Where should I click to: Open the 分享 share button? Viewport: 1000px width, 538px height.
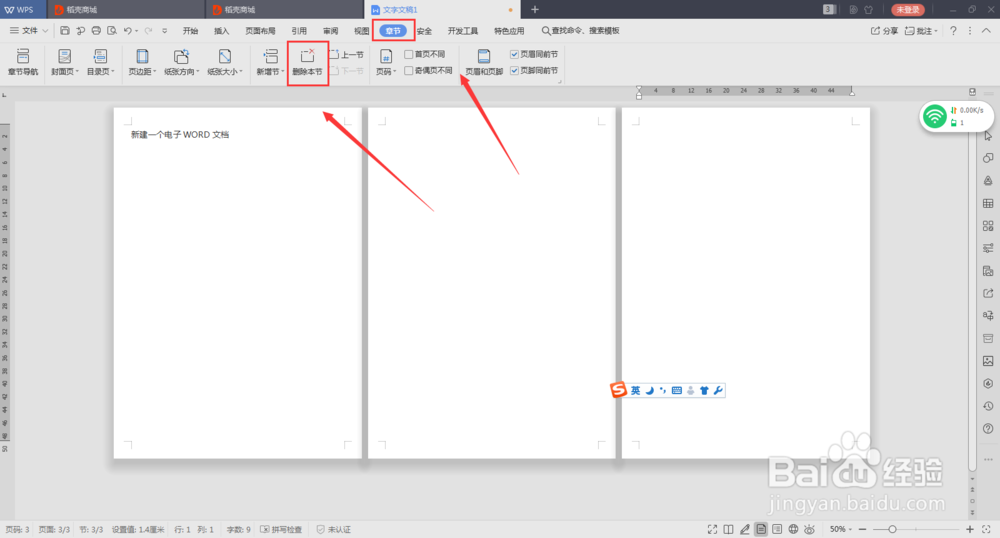[885, 31]
